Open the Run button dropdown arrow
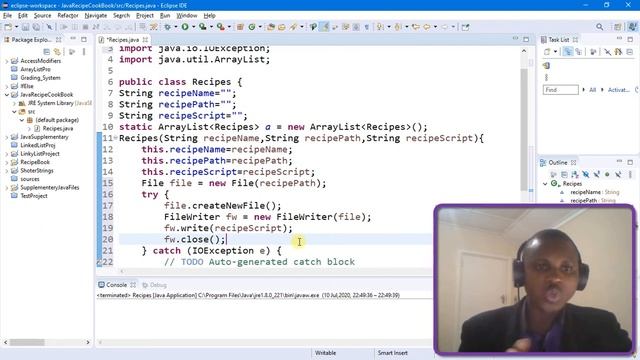The height and width of the screenshot is (360, 640). point(193,27)
